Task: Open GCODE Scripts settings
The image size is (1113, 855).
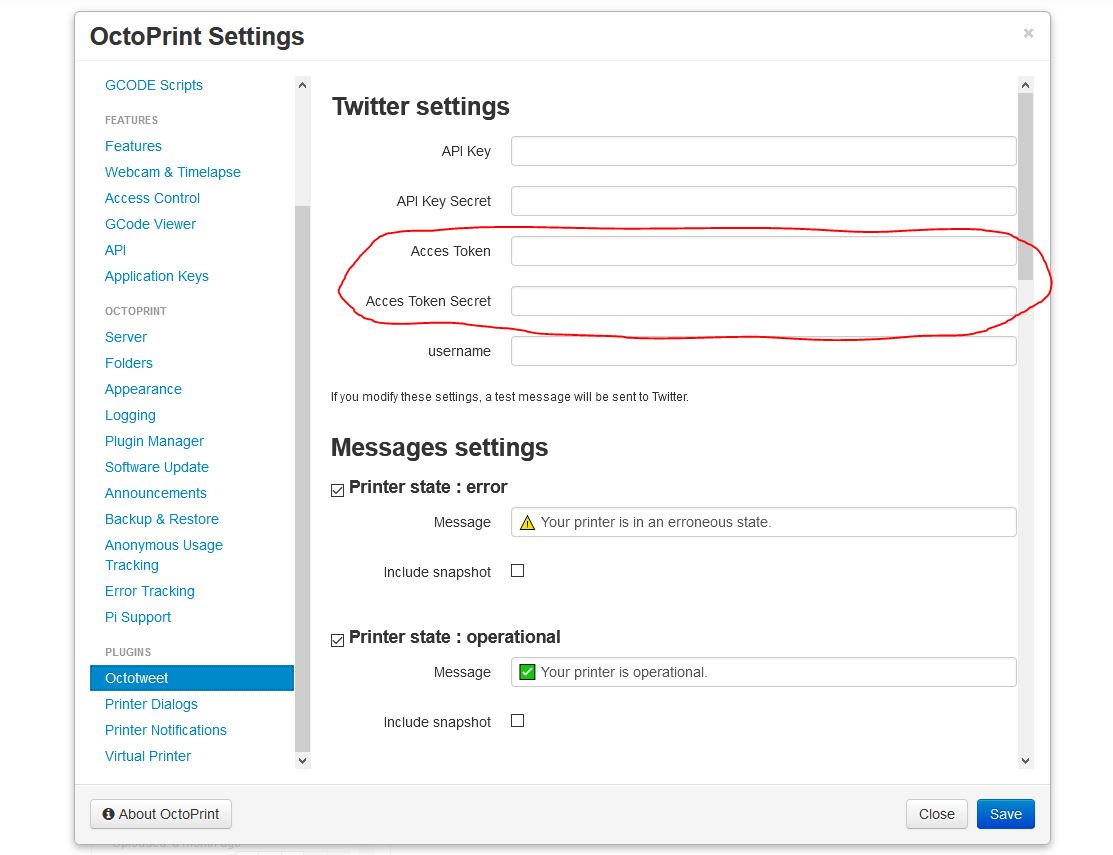Action: coord(154,85)
